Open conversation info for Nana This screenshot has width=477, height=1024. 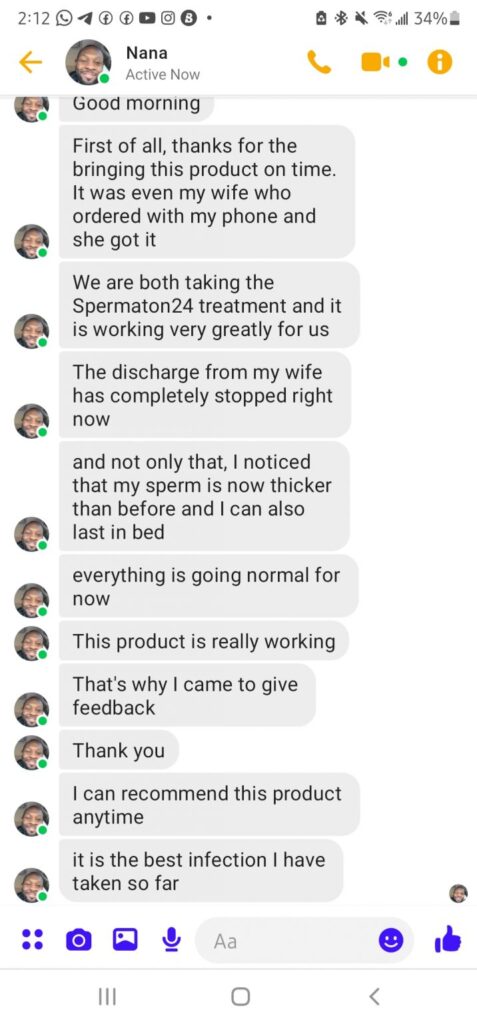(440, 63)
